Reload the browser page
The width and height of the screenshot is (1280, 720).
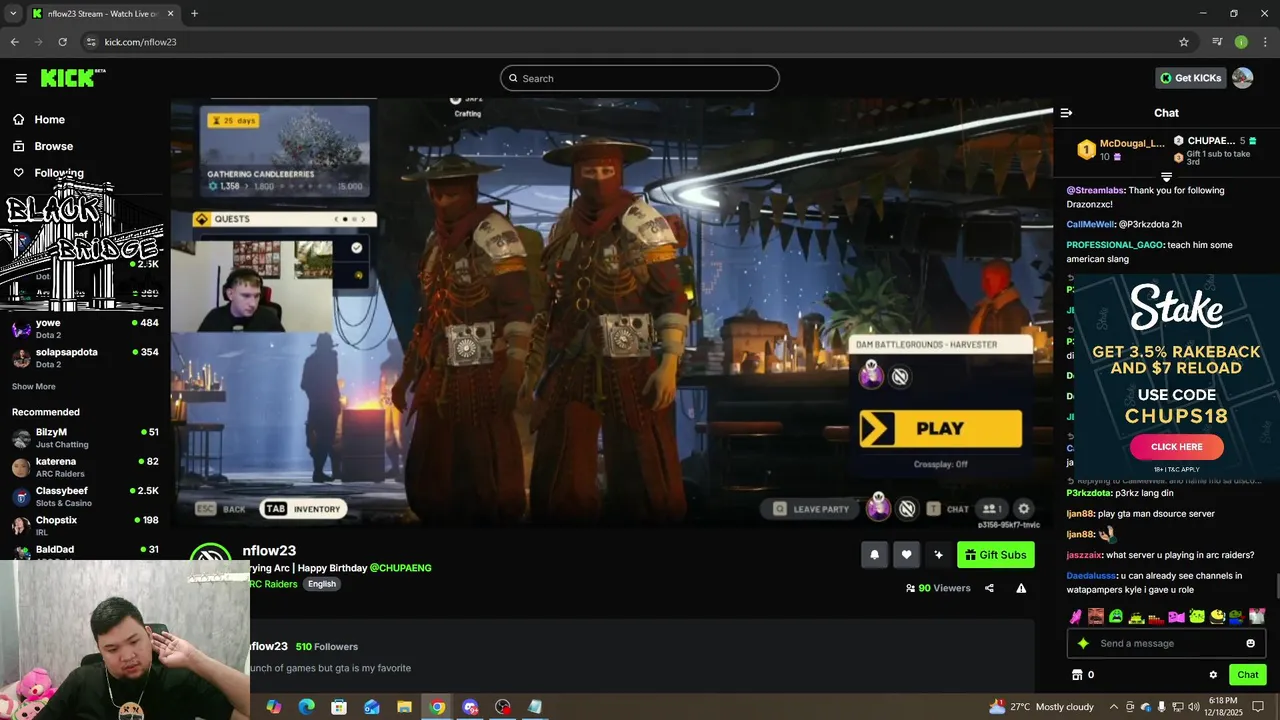coord(62,42)
